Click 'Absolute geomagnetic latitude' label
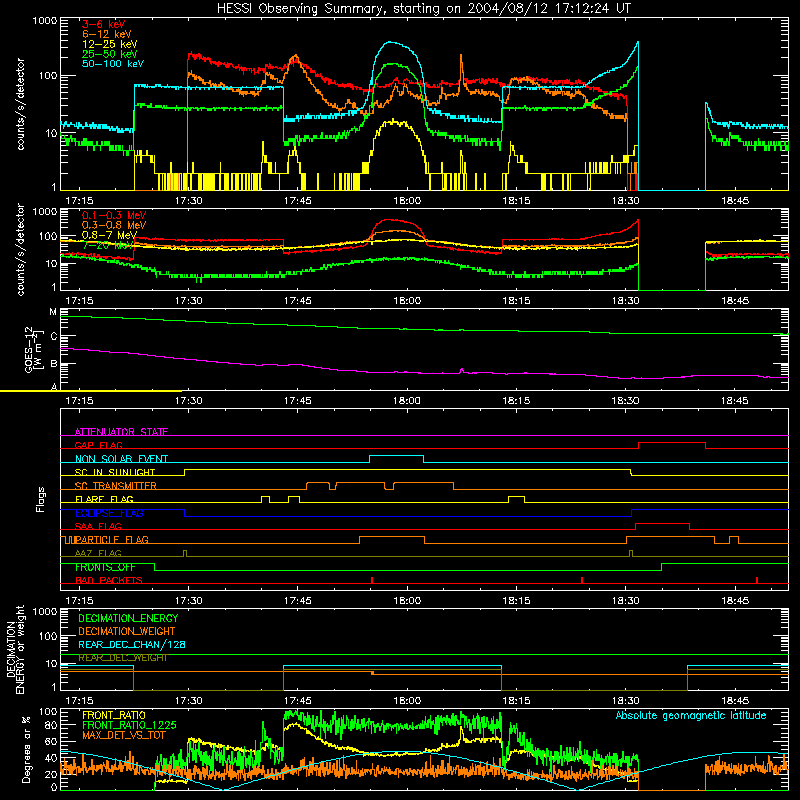This screenshot has width=800, height=800. pos(691,715)
